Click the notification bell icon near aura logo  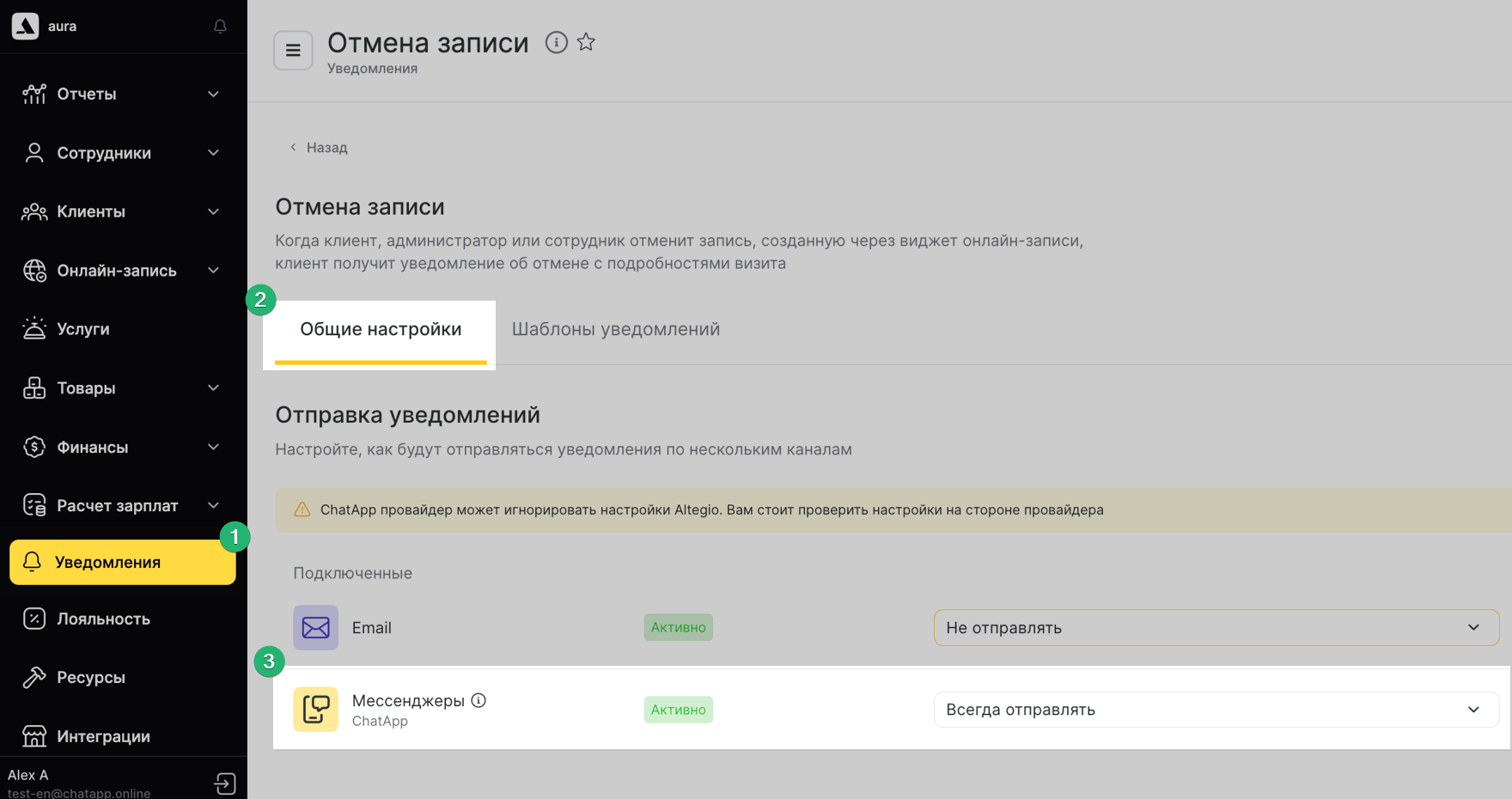pos(220,27)
